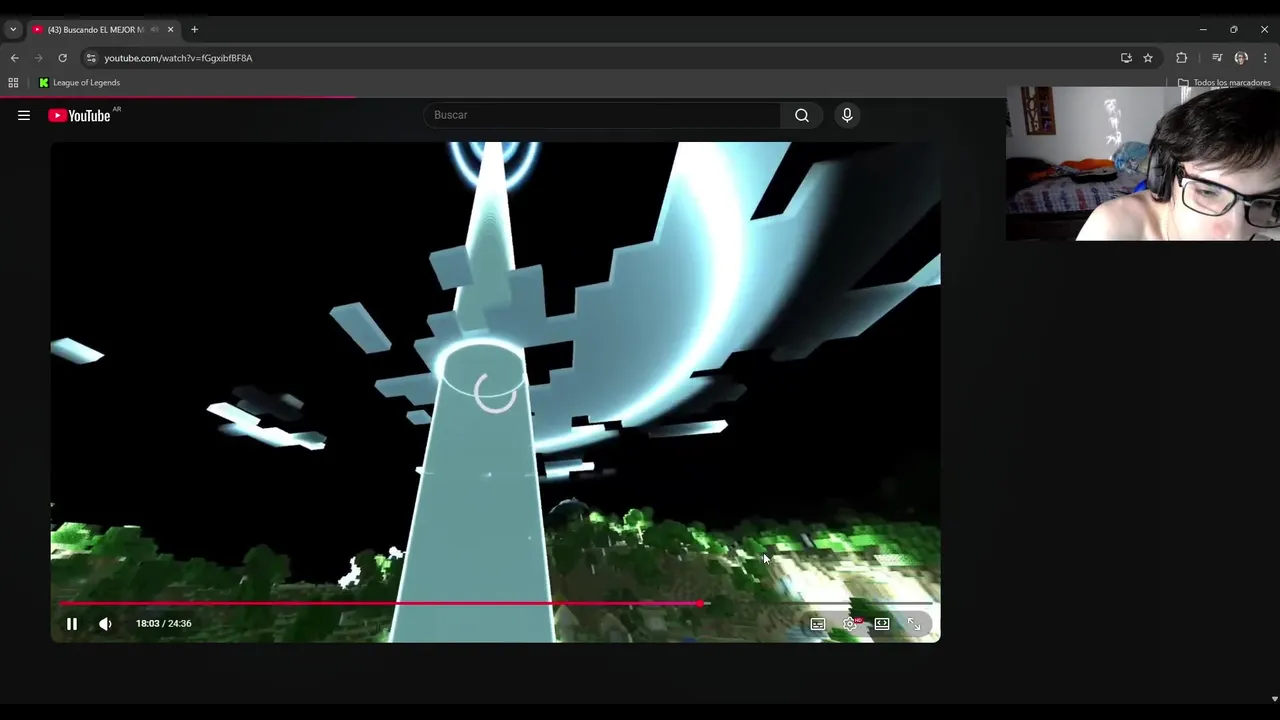Start voice search with microphone
1280x720 pixels.
[x=847, y=115]
